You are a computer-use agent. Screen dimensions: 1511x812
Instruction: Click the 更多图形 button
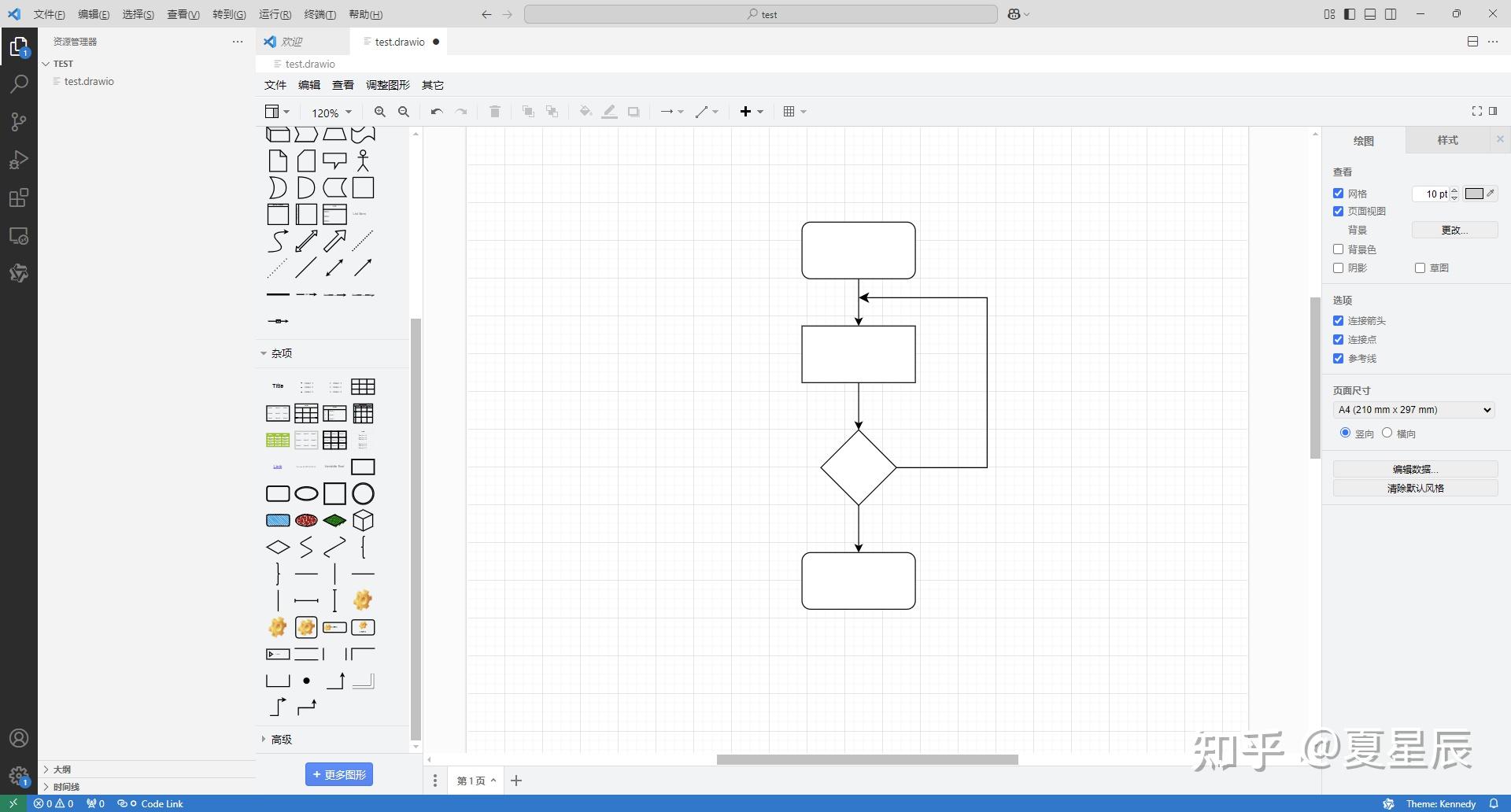click(x=339, y=773)
